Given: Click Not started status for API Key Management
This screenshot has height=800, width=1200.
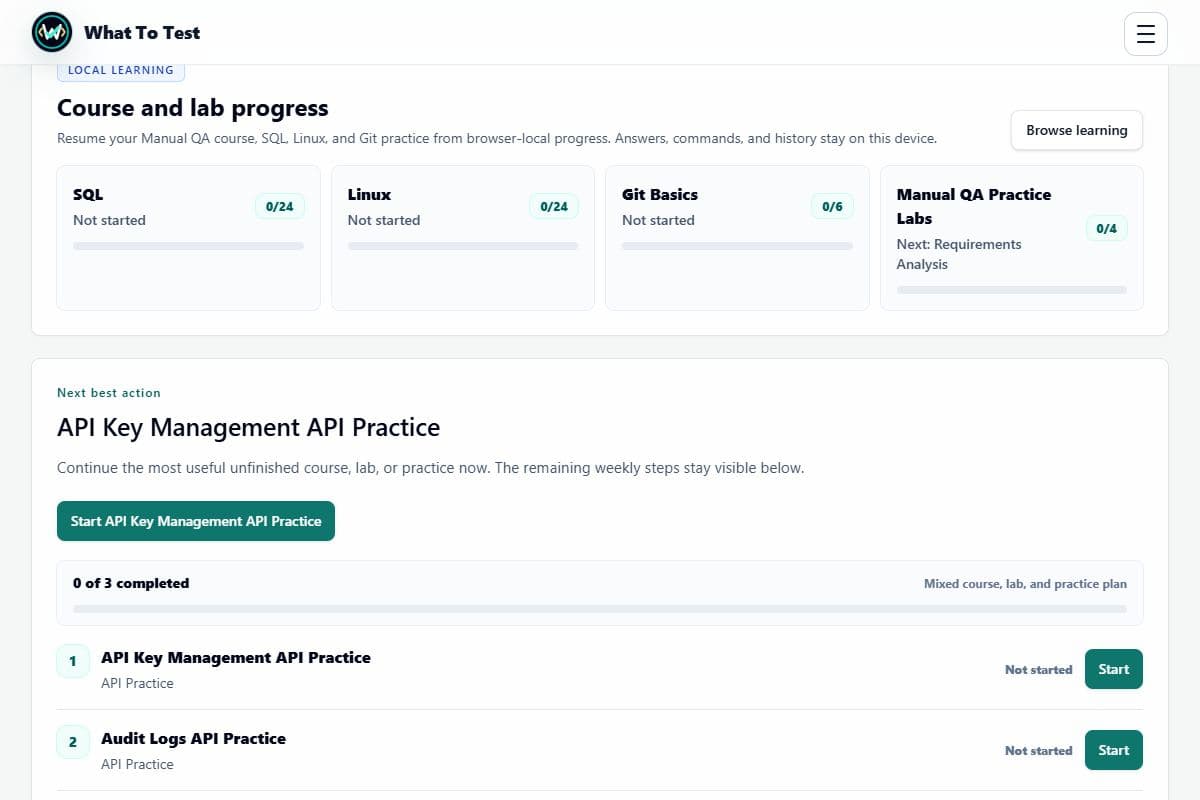Looking at the screenshot, I should (1038, 670).
